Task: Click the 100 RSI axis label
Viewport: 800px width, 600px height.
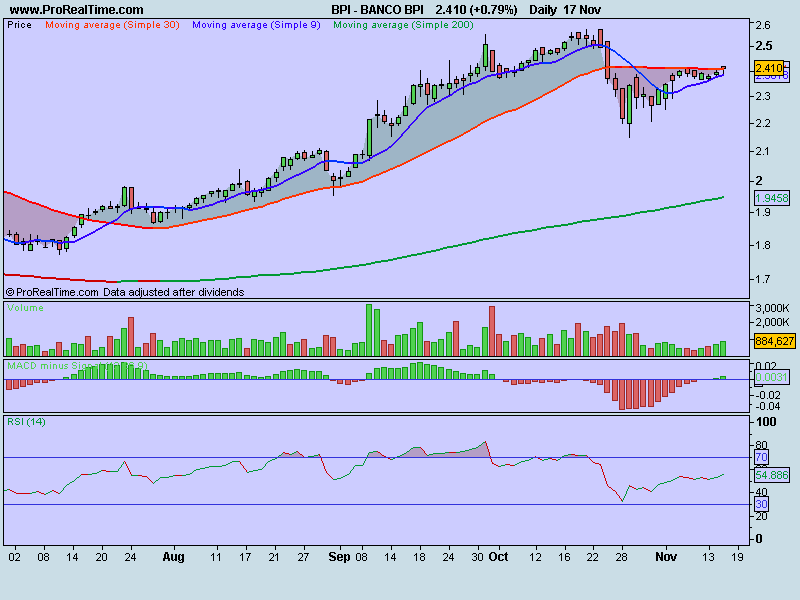Action: coord(766,422)
